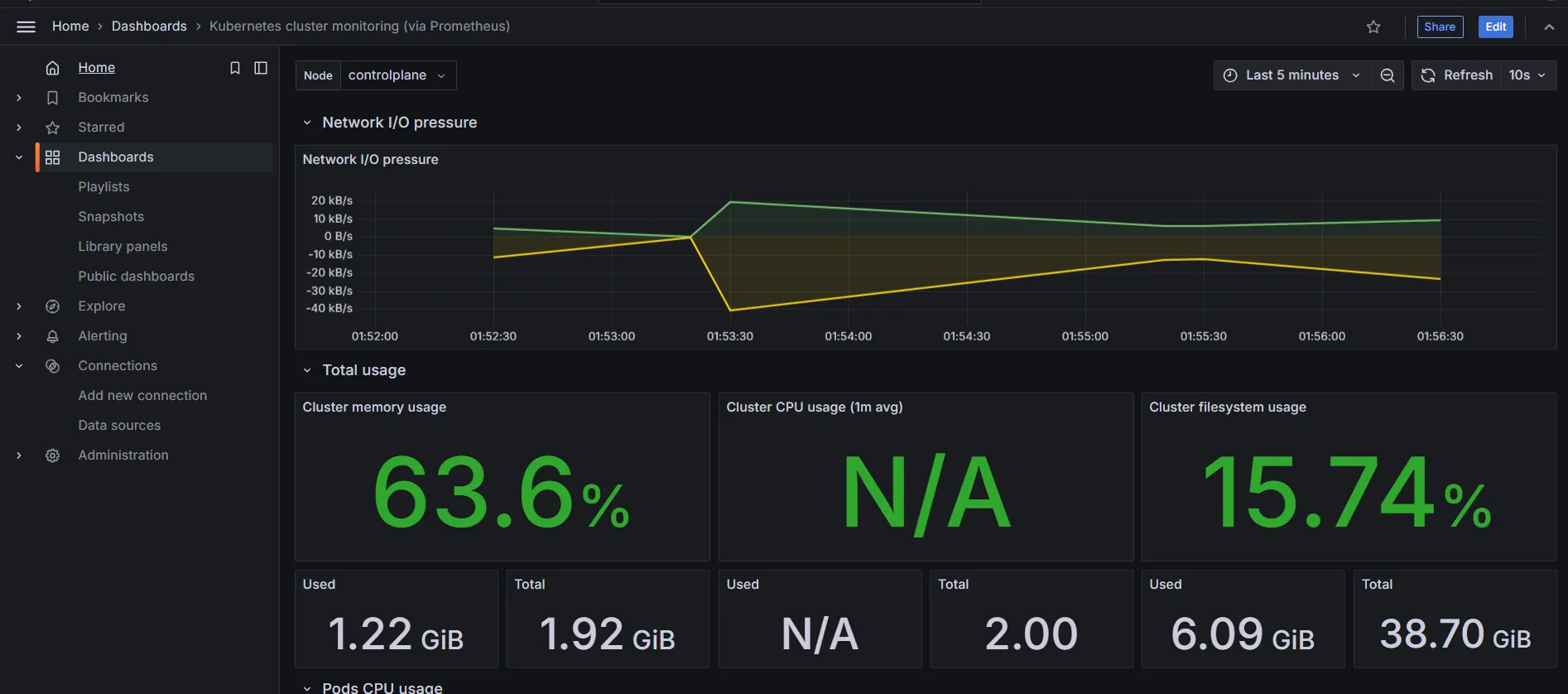1568x694 pixels.
Task: Click the Connections icon in sidebar
Action: pyautogui.click(x=52, y=366)
